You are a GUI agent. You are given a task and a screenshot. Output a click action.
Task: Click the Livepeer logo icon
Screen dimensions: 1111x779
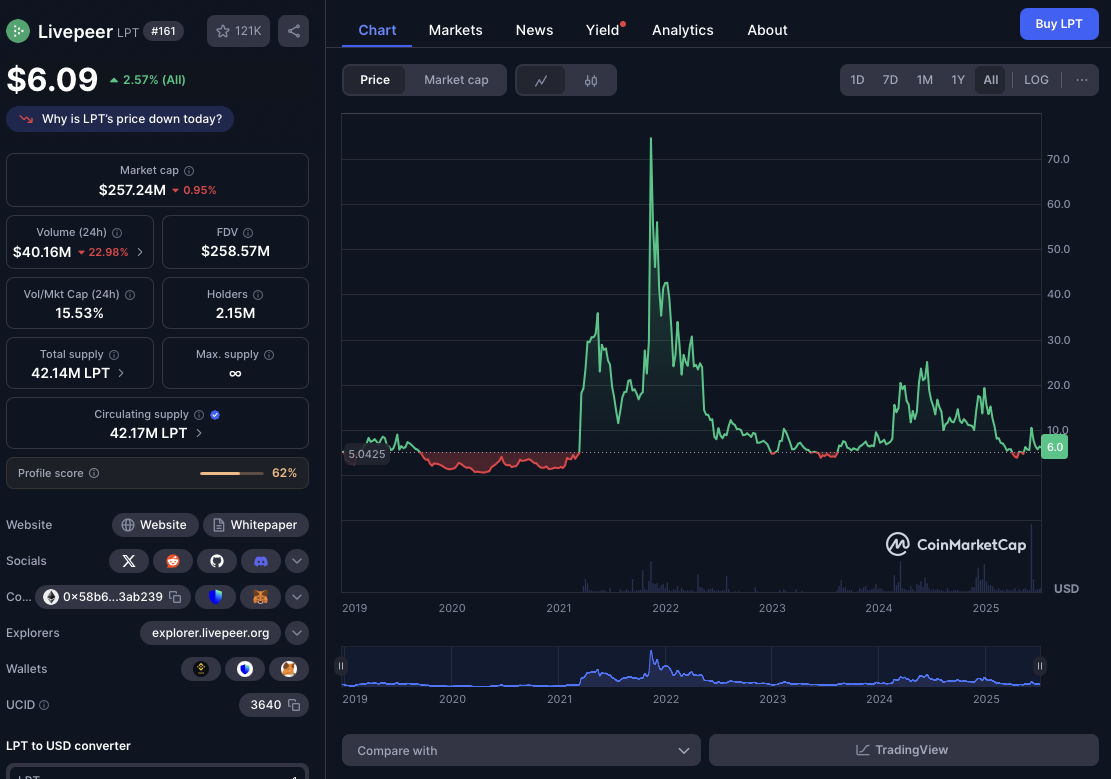click(18, 31)
